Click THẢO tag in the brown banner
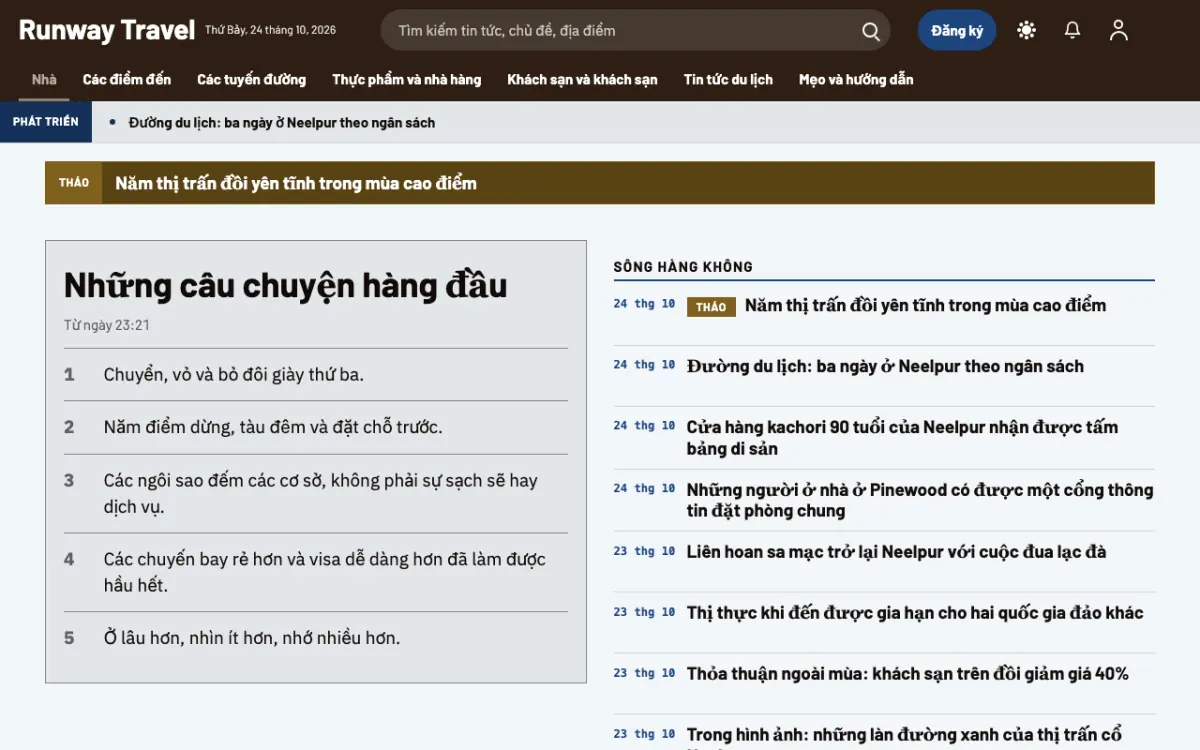The image size is (1200, 750). pos(74,183)
